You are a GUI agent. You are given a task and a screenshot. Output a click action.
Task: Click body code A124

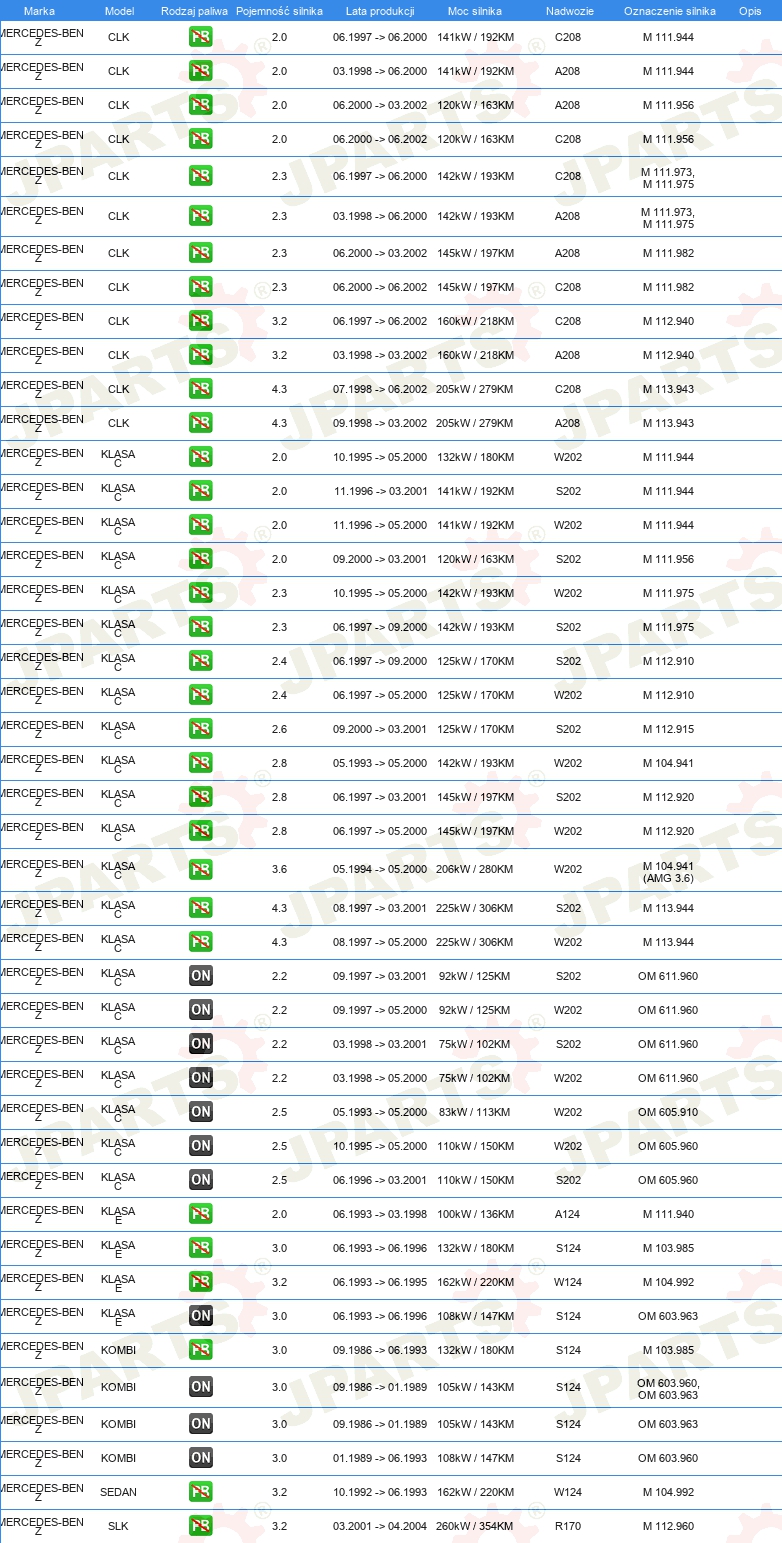click(x=568, y=1214)
